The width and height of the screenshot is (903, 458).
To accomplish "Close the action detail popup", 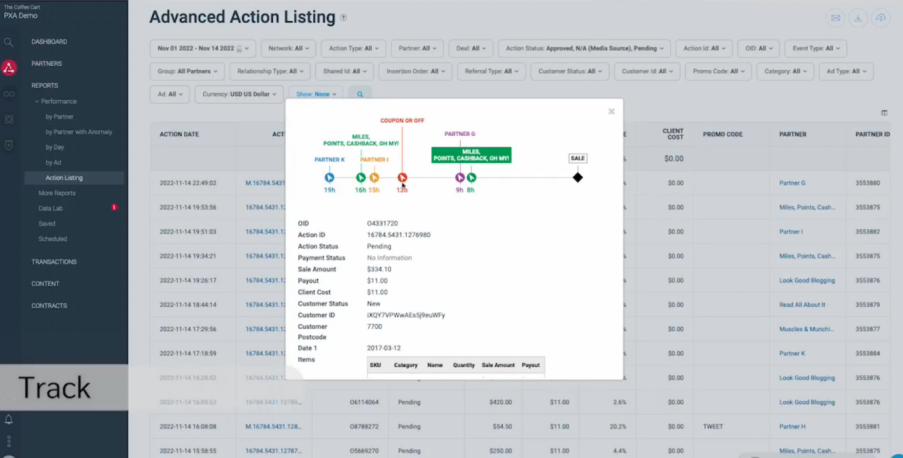I will tap(611, 111).
